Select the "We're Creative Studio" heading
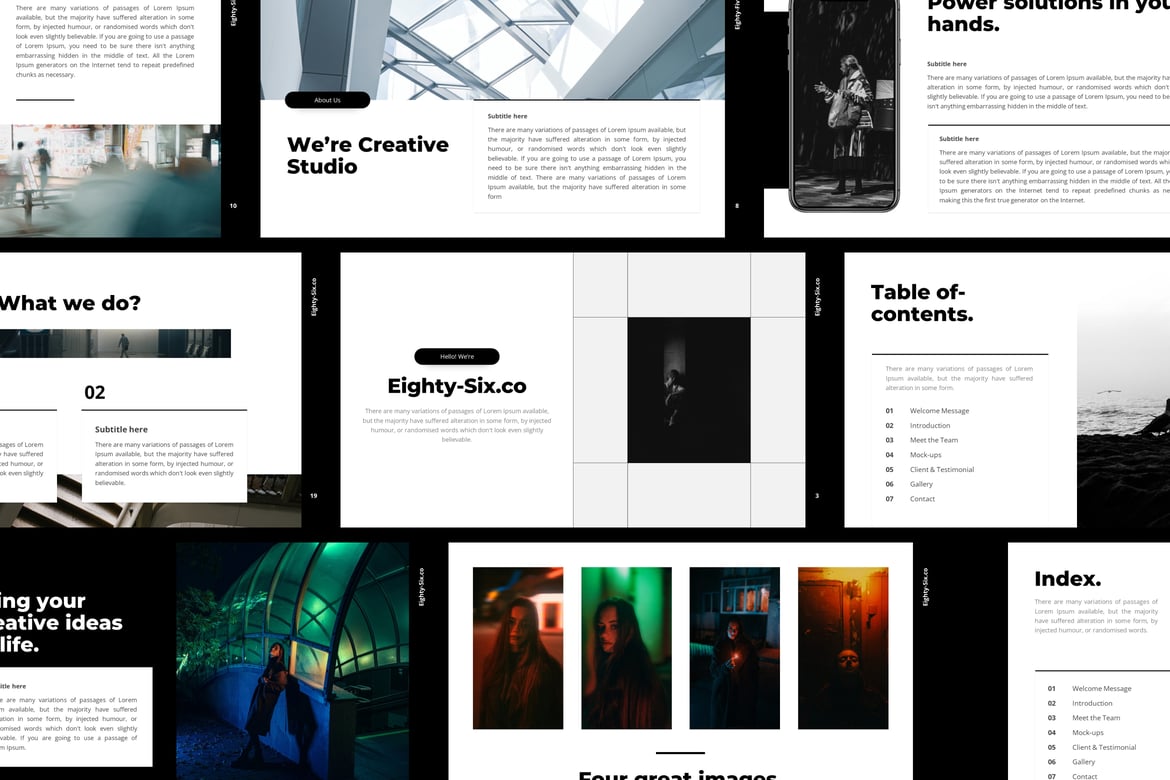The width and height of the screenshot is (1170, 780). (368, 155)
